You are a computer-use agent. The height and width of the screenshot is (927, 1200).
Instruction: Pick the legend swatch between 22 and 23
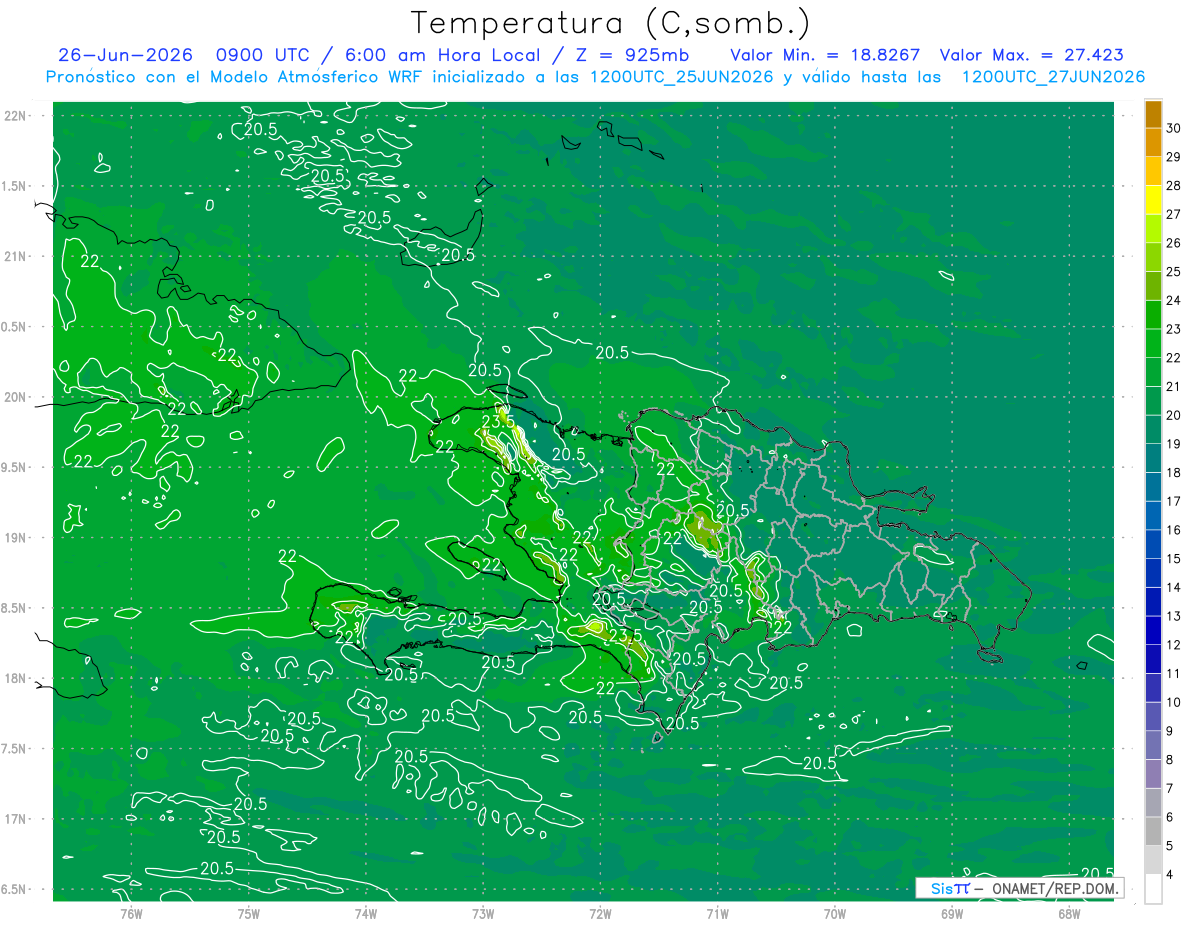[1153, 343]
